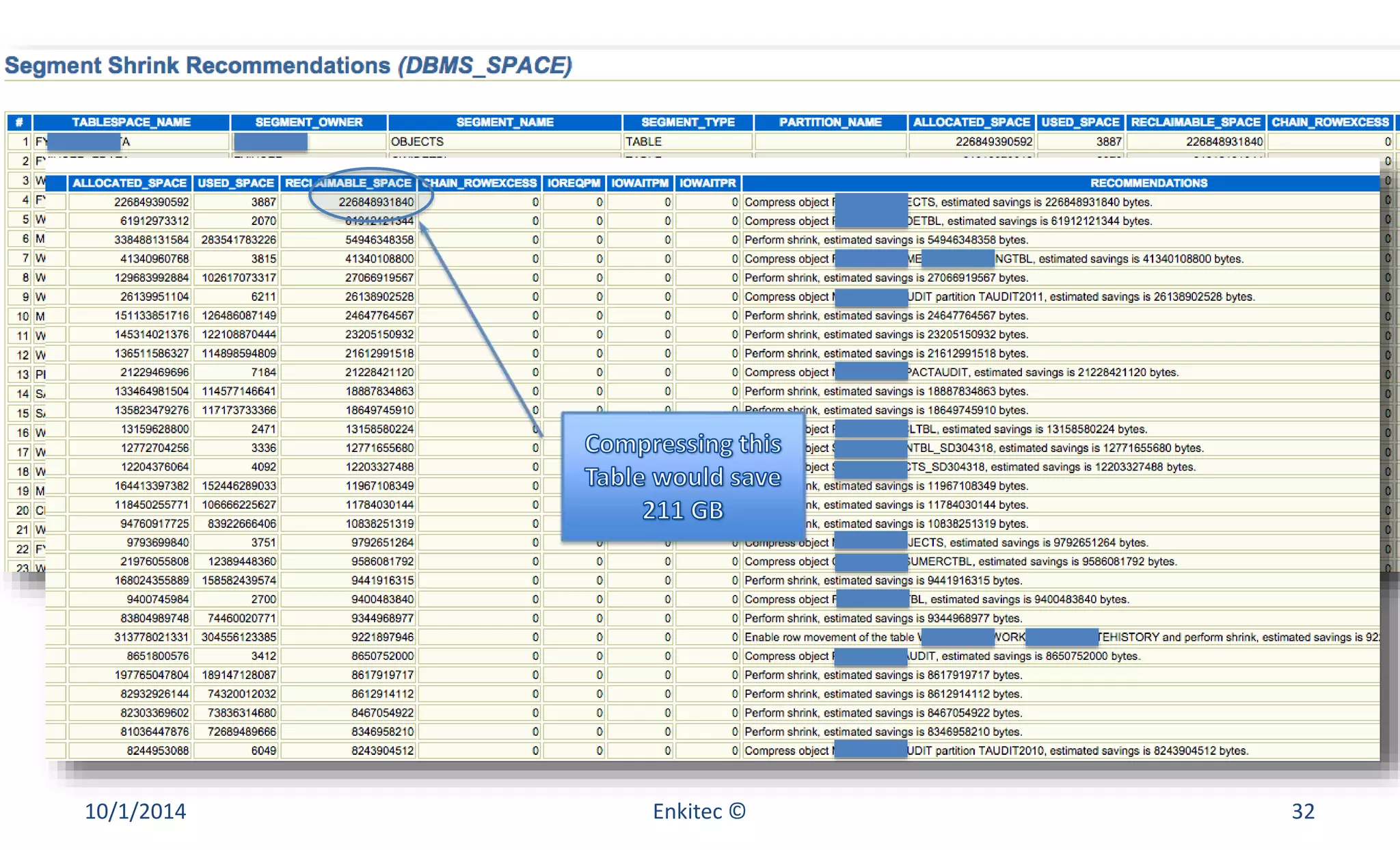The image size is (1400, 850).
Task: Click the IOWAITPR column header
Action: tap(708, 183)
